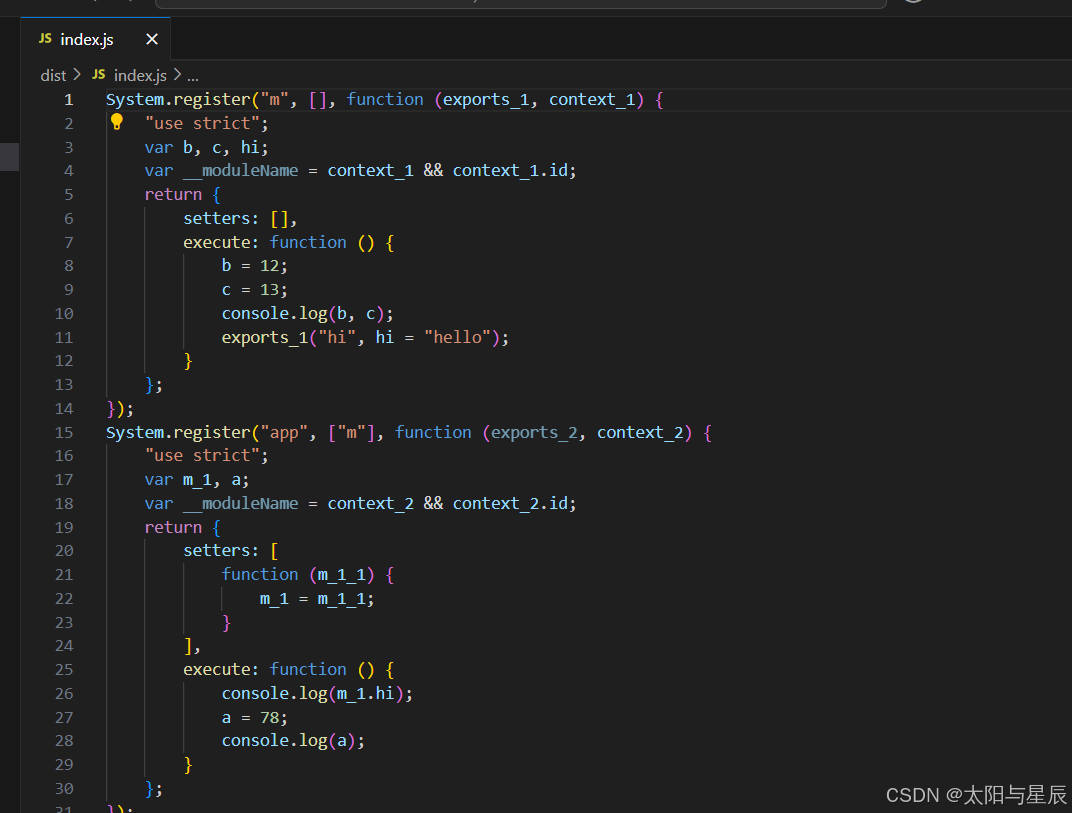
Task: Click "m_1 = m_1_1;" on line 22
Action: (317, 599)
